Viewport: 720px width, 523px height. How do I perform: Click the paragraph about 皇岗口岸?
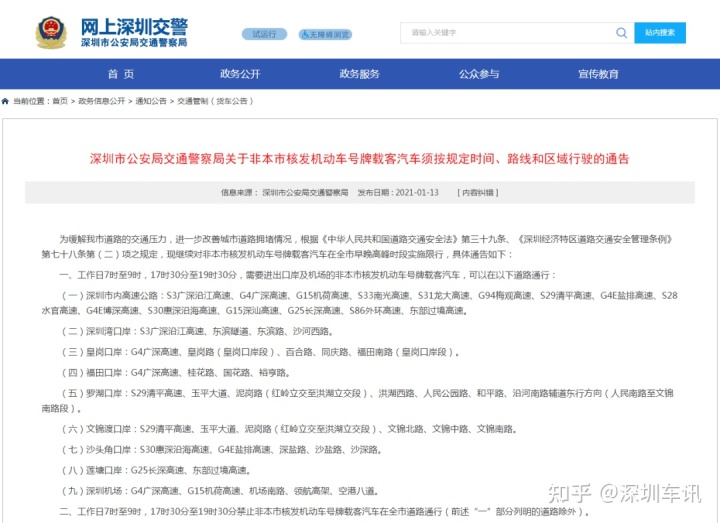261,352
